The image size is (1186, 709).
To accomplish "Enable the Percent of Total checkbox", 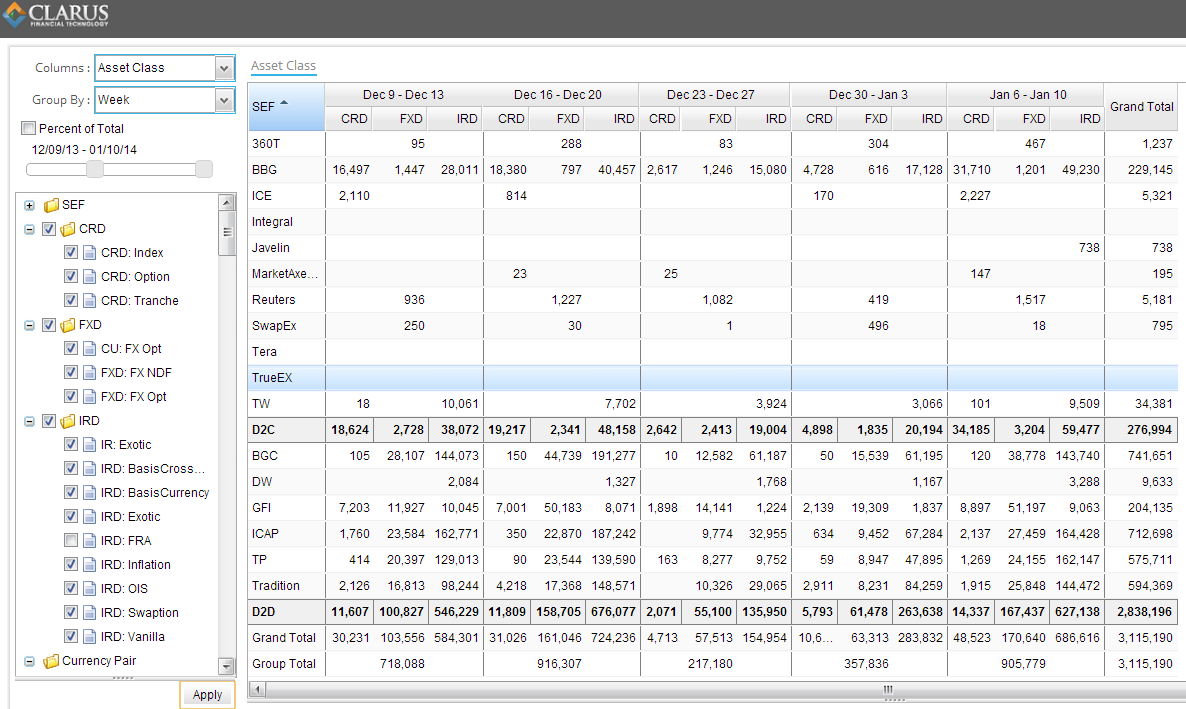I will [29, 129].
